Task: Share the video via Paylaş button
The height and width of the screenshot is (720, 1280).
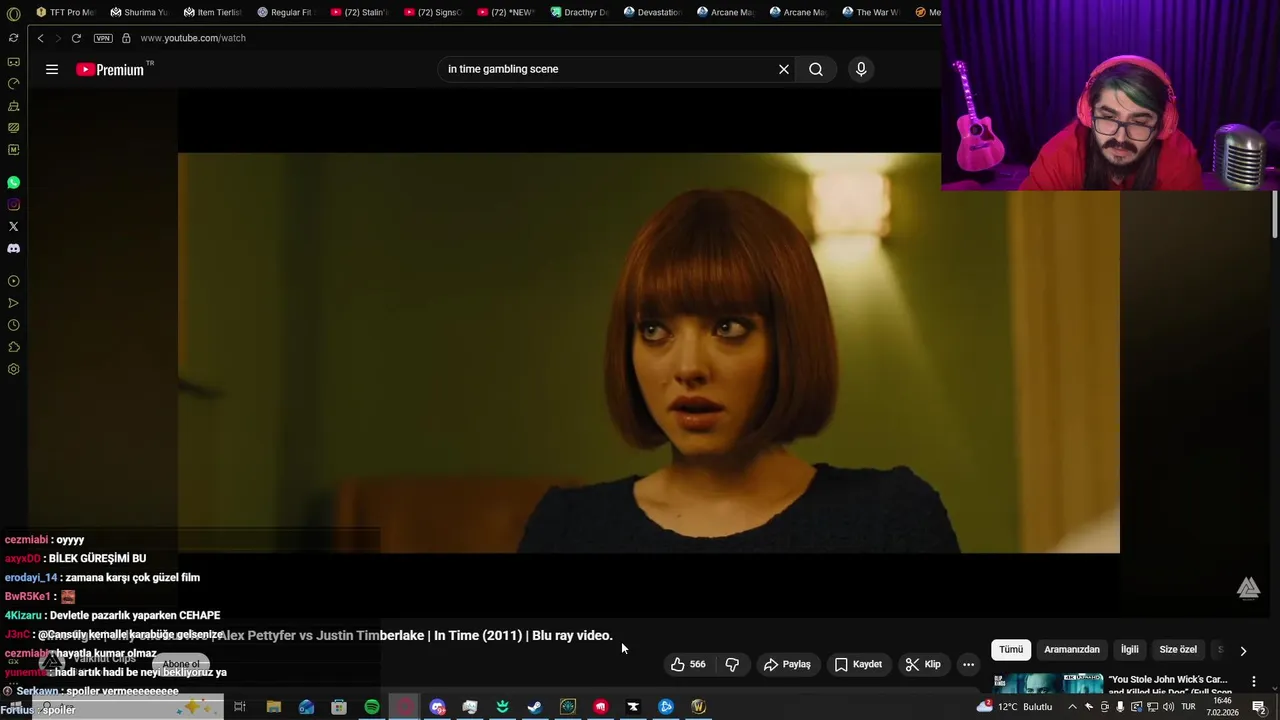Action: point(787,664)
